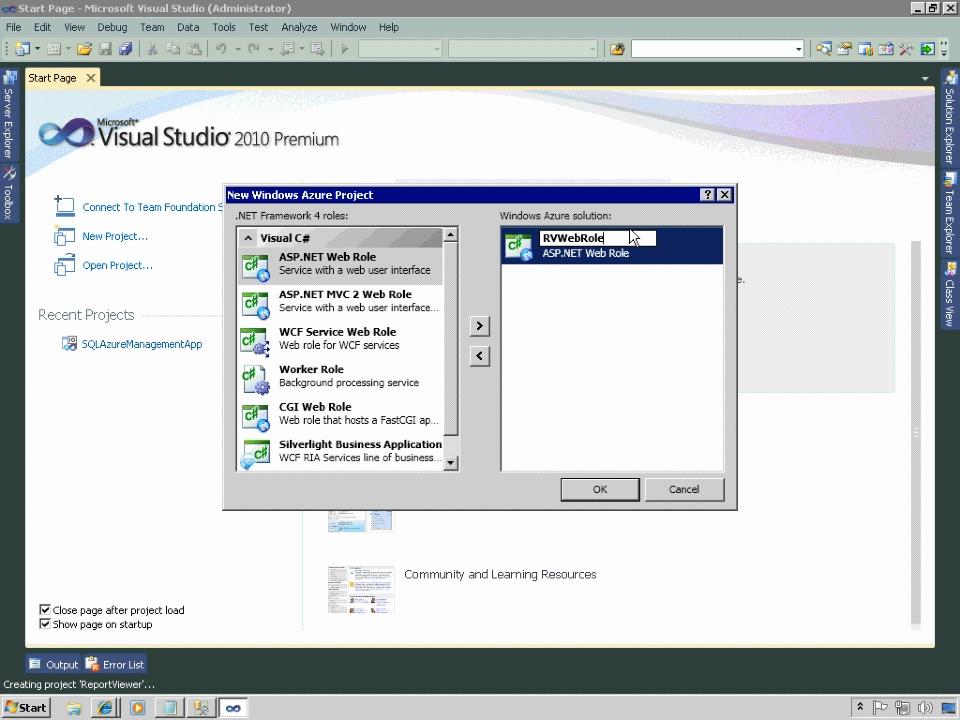Open the Toolbox side panel
The height and width of the screenshot is (720, 960).
9,193
